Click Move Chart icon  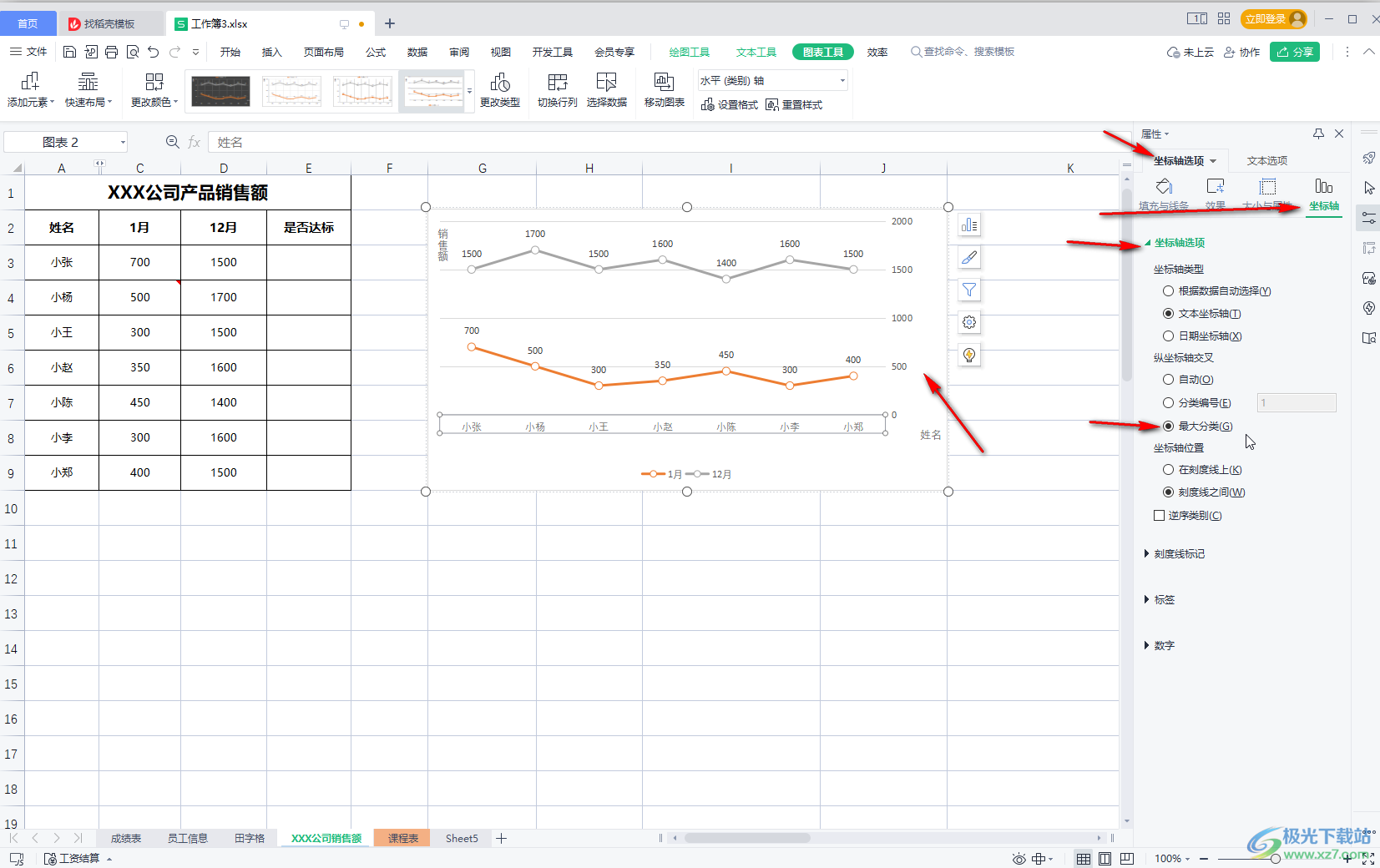click(x=665, y=90)
